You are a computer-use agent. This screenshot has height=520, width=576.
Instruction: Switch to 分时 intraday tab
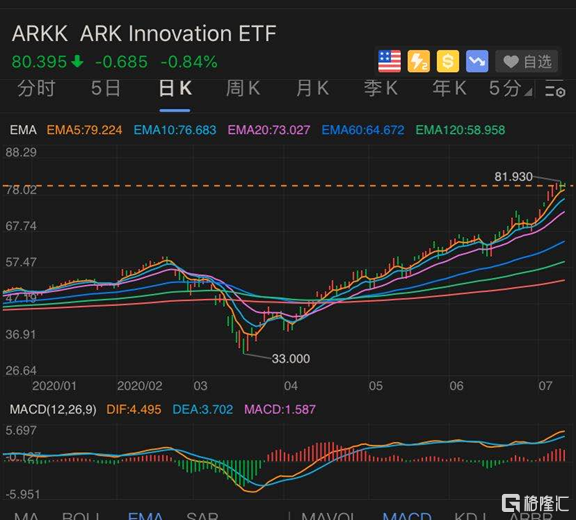coord(36,89)
